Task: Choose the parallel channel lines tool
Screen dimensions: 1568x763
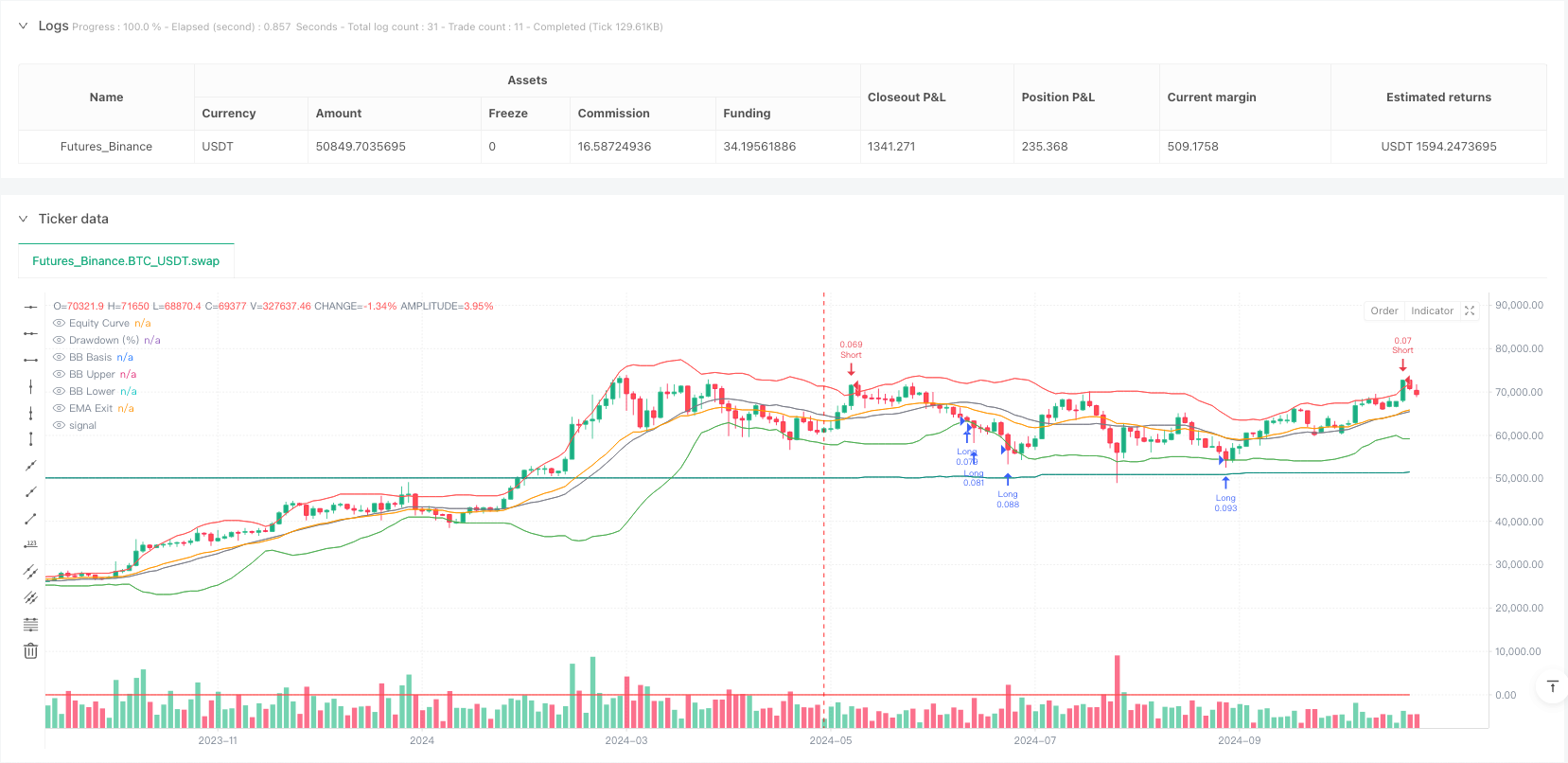Action: pyautogui.click(x=30, y=572)
